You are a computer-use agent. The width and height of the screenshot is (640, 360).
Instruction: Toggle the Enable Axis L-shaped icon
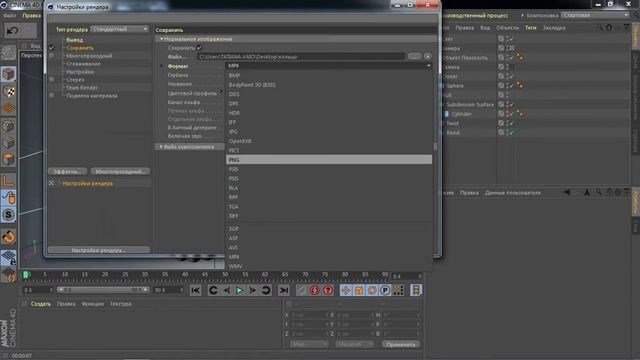click(x=8, y=180)
